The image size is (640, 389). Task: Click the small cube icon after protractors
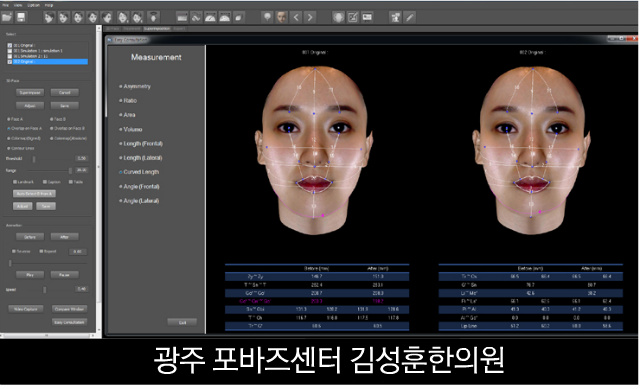pos(239,17)
